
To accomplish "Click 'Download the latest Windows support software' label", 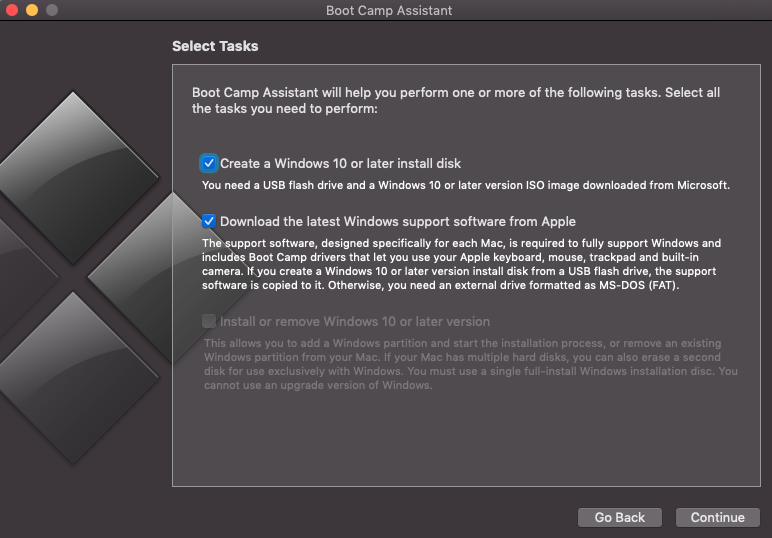I will click(398, 222).
